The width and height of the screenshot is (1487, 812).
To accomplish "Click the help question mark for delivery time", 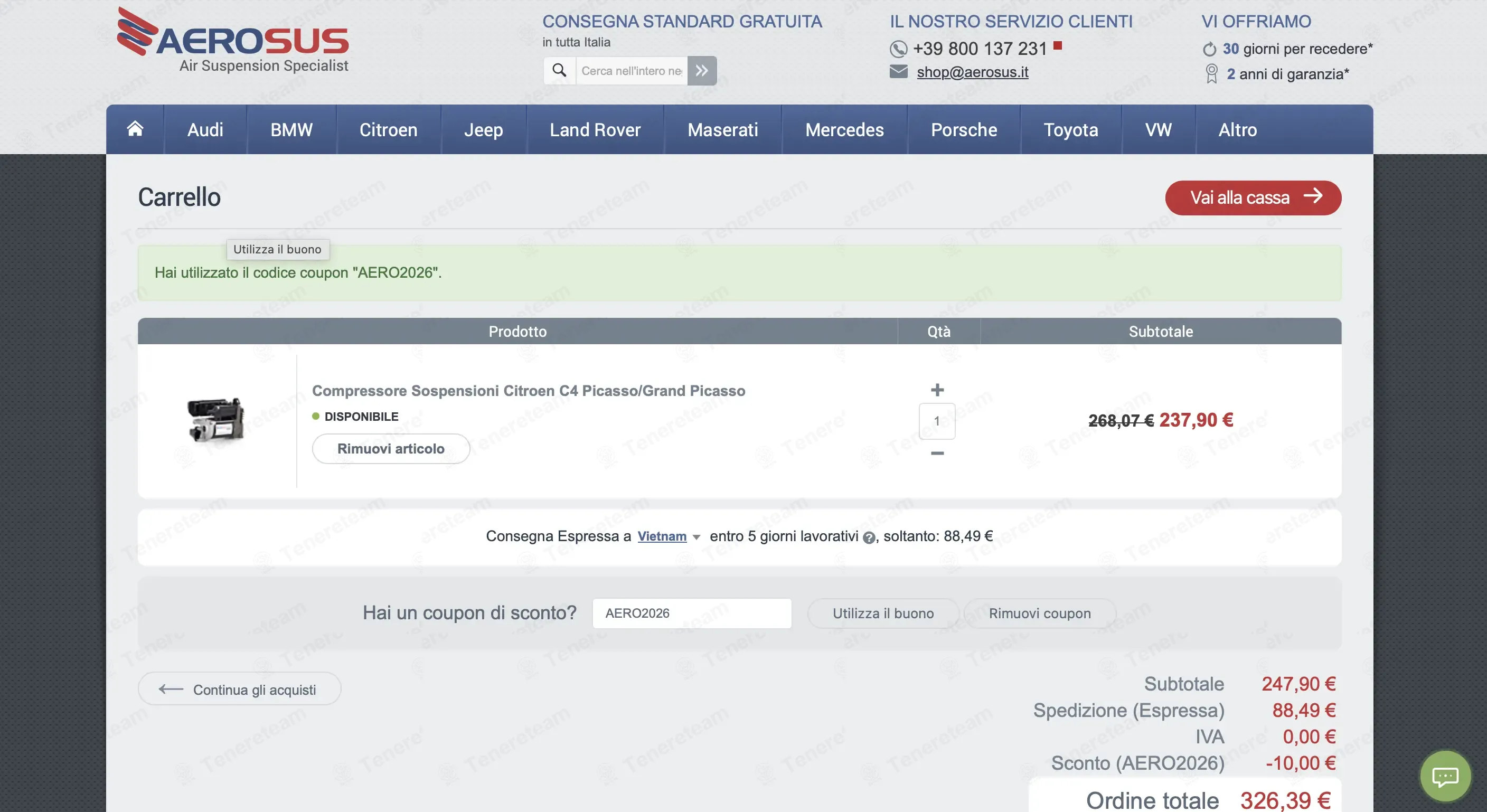I will [868, 538].
